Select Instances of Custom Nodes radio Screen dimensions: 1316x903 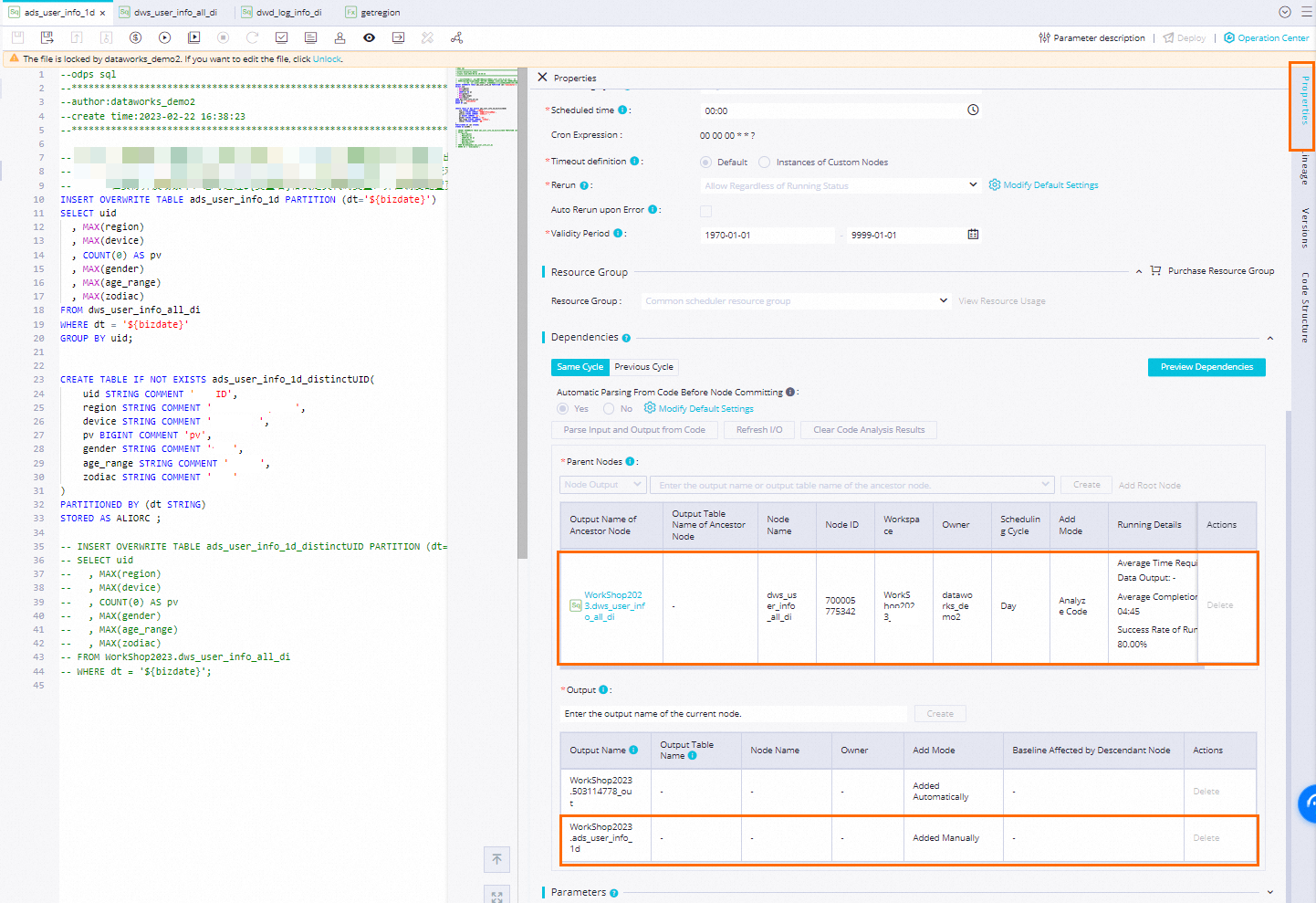click(765, 163)
